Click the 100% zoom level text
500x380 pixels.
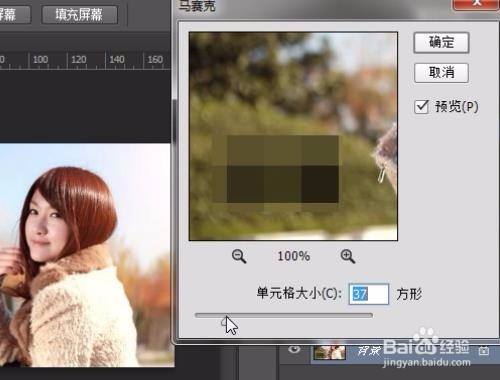coord(294,256)
